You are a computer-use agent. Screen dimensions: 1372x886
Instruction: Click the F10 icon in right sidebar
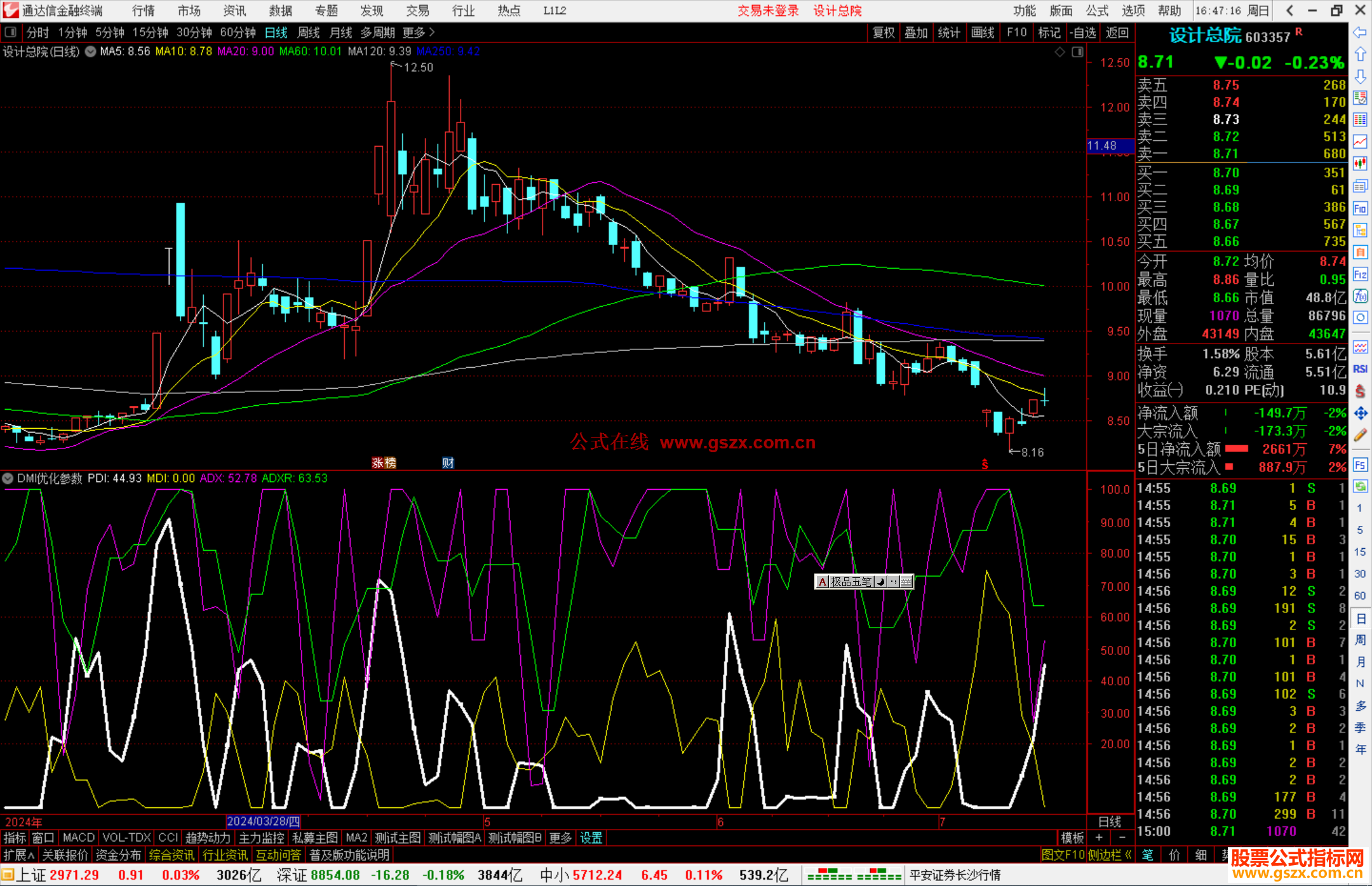click(x=1360, y=208)
